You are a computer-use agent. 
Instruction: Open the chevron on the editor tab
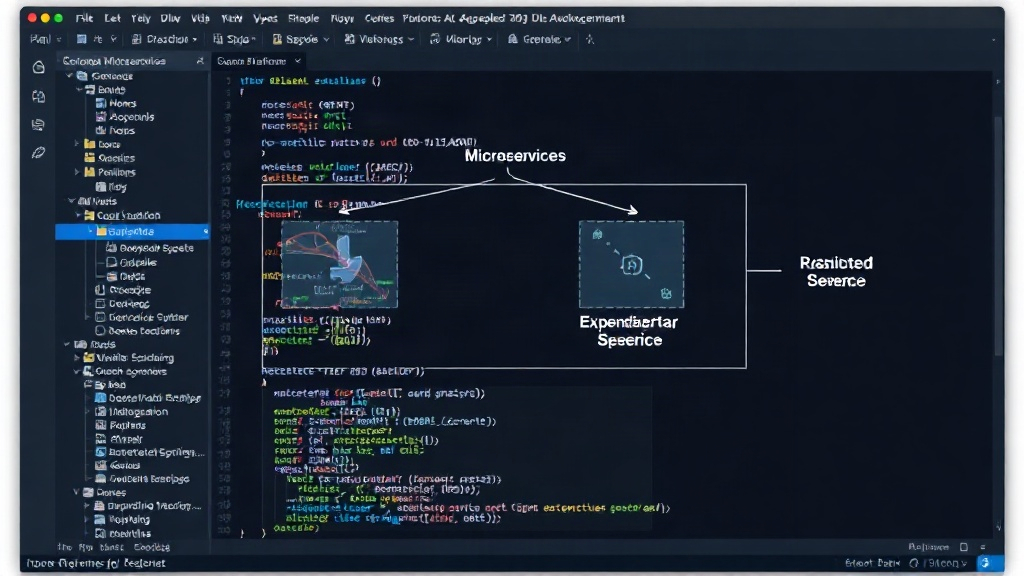(298, 61)
